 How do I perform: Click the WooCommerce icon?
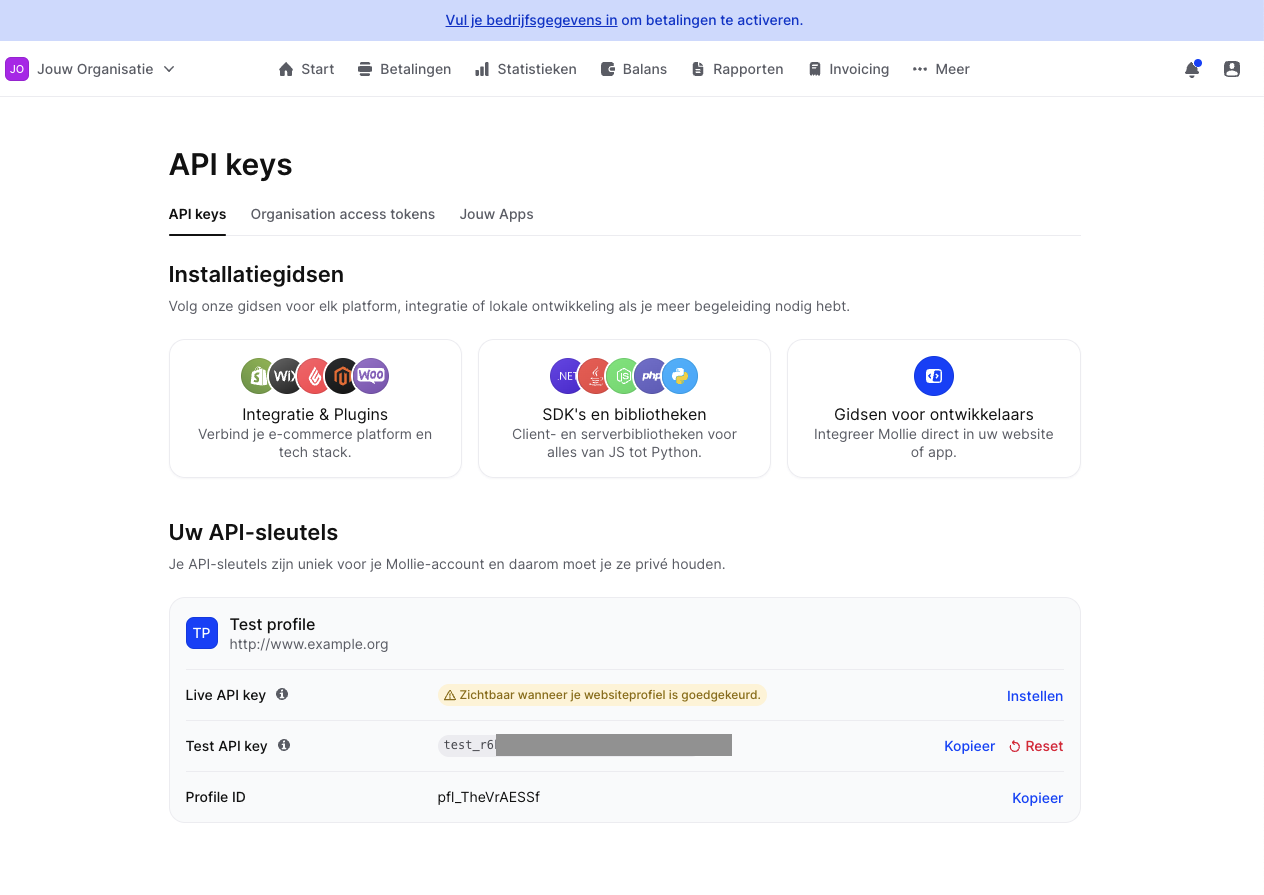[370, 376]
